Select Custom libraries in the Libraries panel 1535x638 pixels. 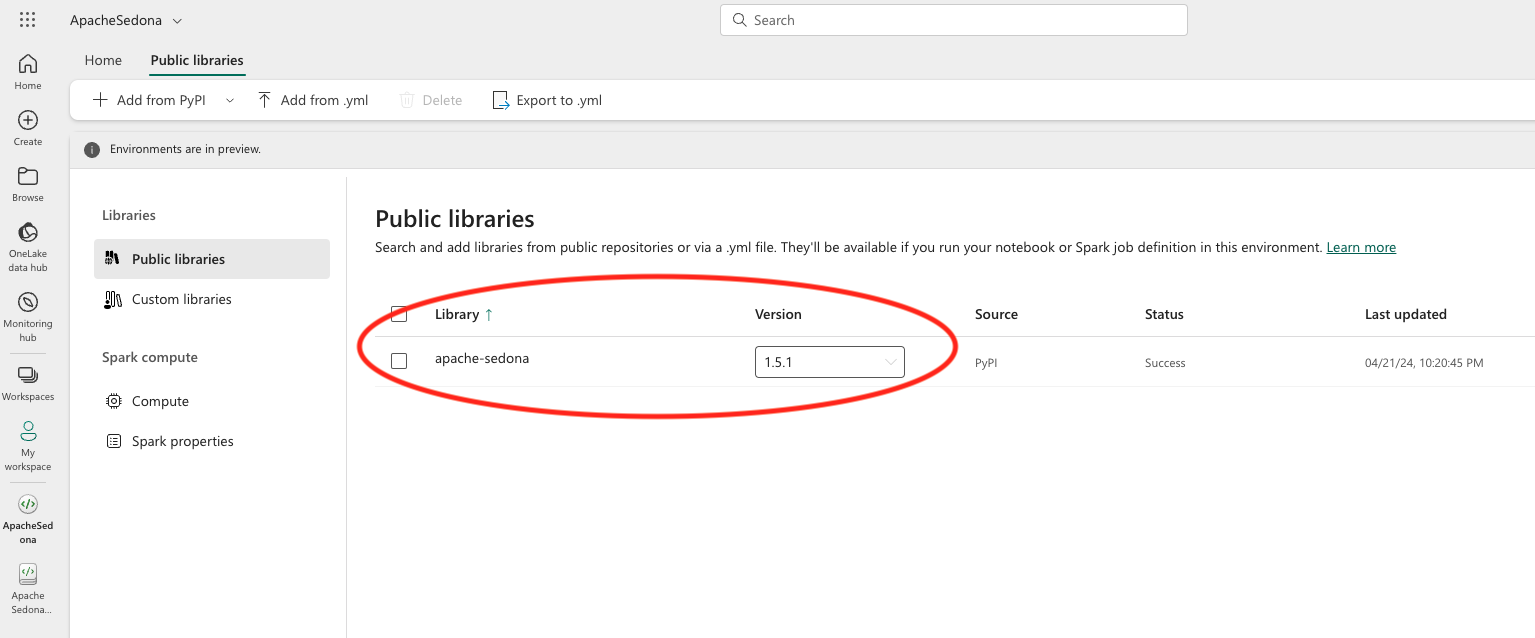point(181,298)
